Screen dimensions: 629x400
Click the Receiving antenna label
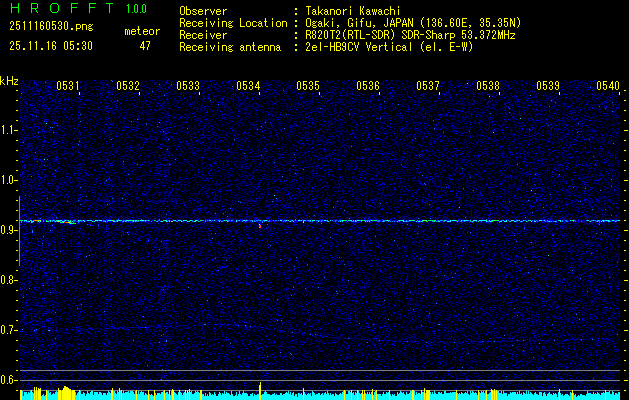pos(230,47)
